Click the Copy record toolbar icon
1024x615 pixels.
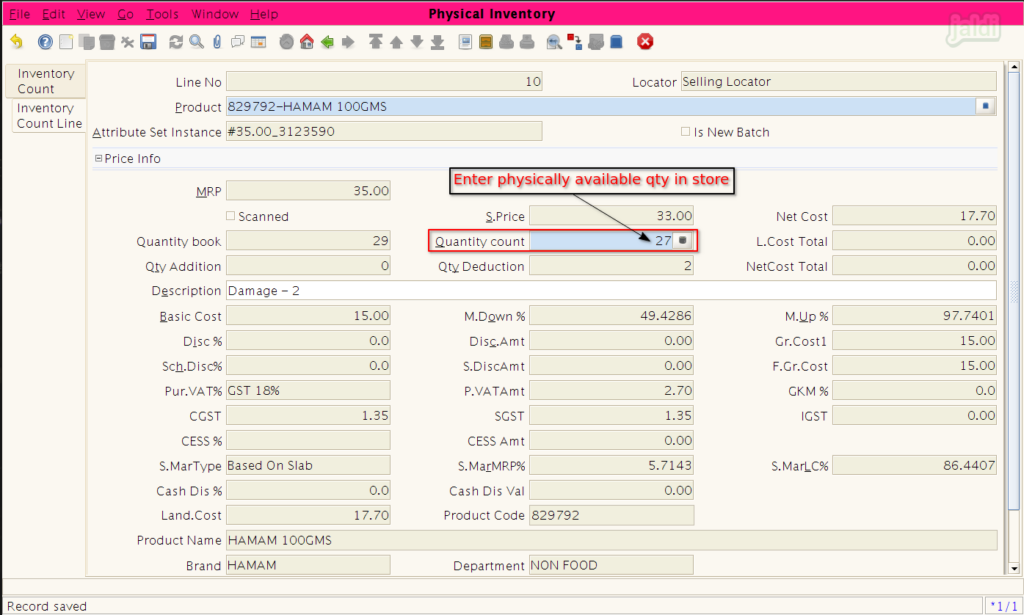(86, 42)
